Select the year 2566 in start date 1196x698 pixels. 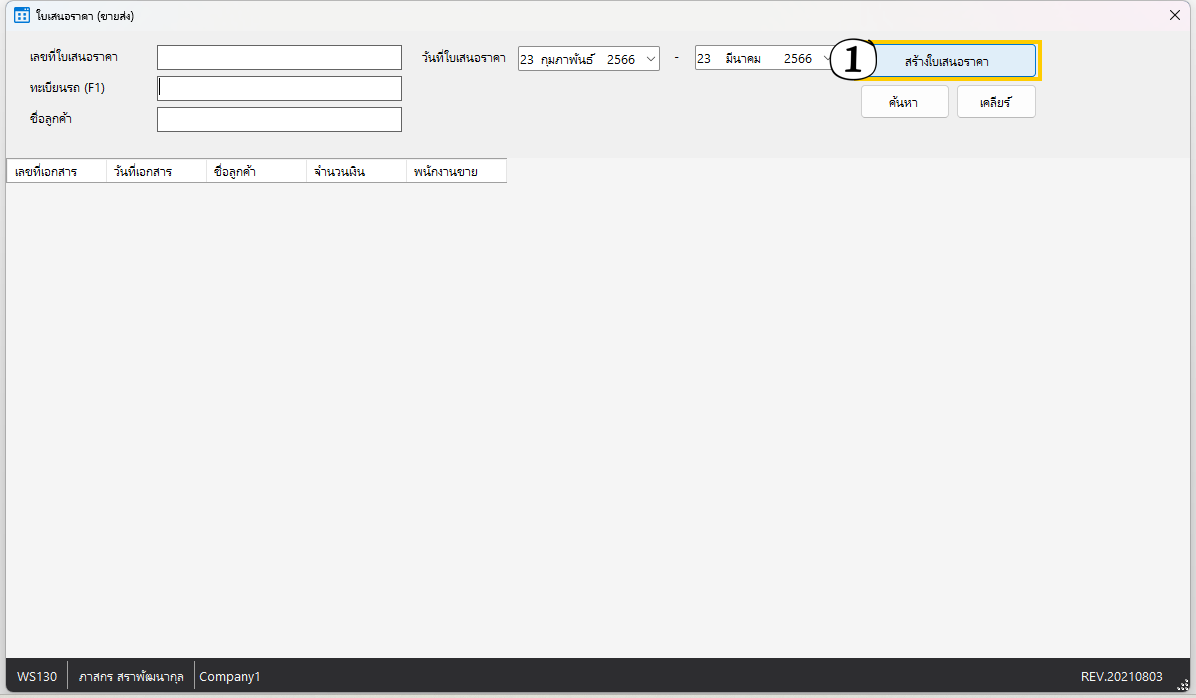pyautogui.click(x=620, y=59)
